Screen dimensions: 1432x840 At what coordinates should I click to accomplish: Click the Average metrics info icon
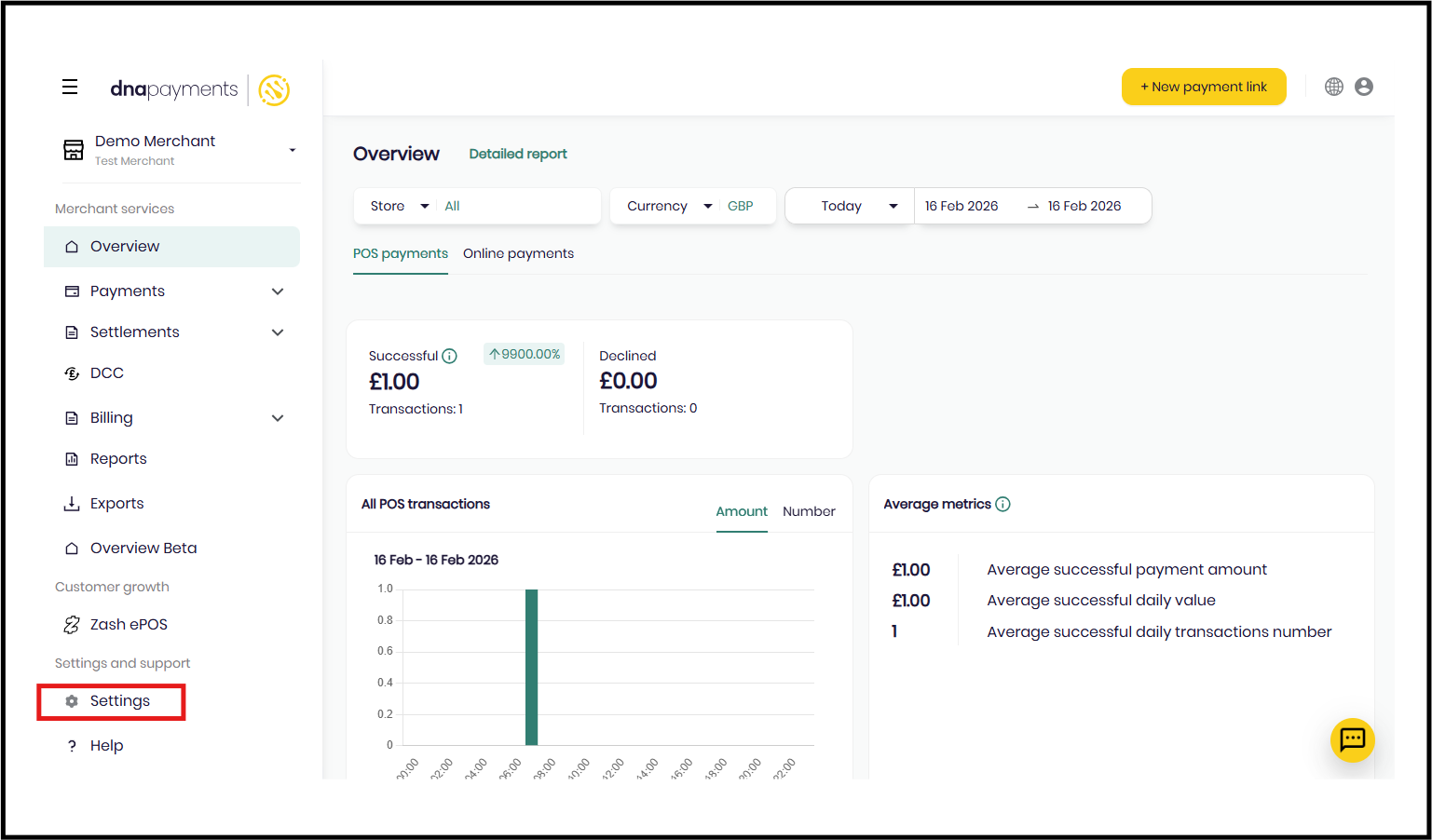point(1002,504)
